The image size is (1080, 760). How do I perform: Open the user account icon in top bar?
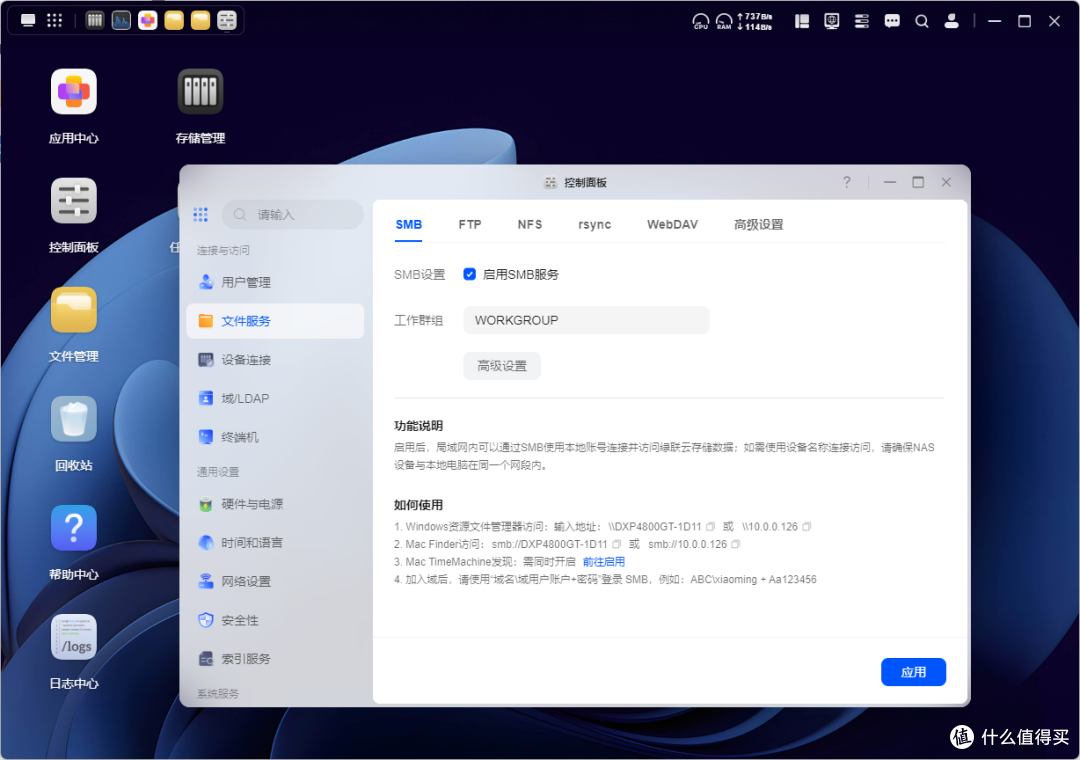[x=951, y=21]
